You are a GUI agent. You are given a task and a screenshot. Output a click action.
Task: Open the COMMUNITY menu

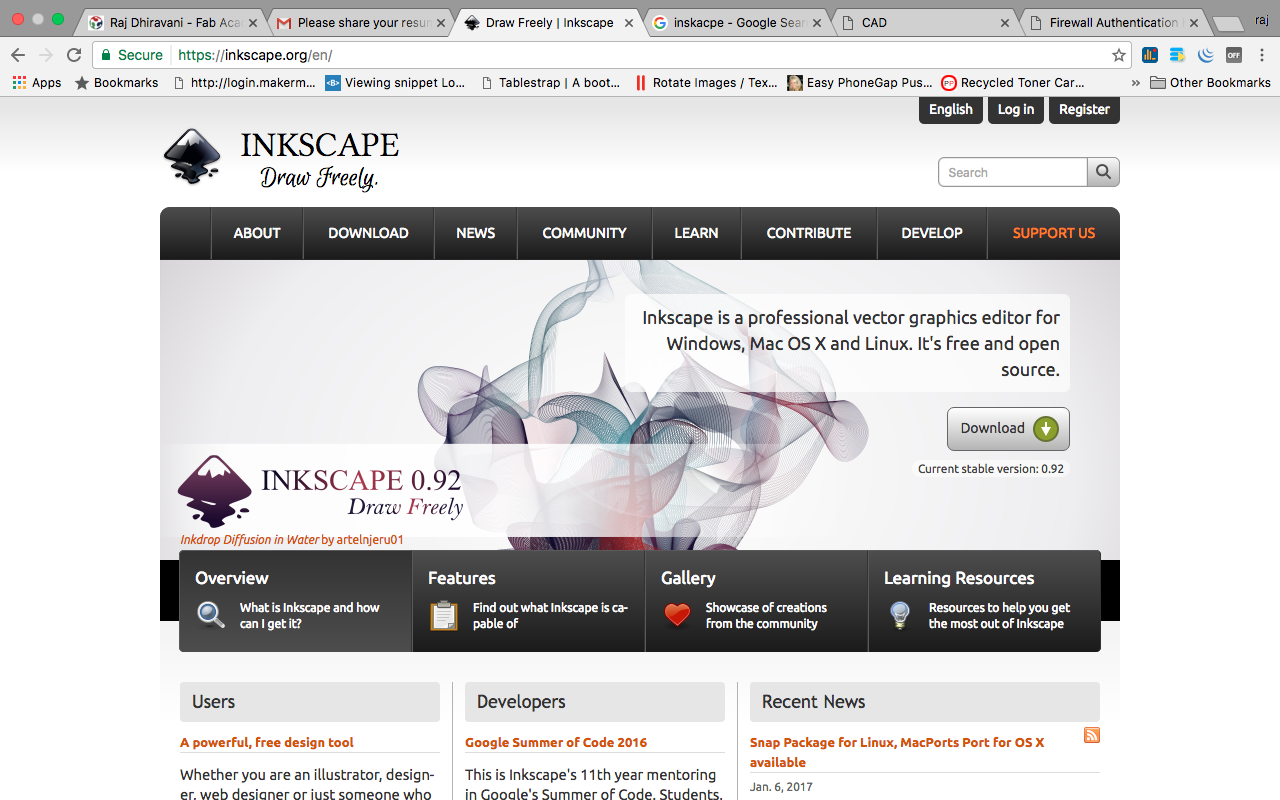(x=584, y=233)
